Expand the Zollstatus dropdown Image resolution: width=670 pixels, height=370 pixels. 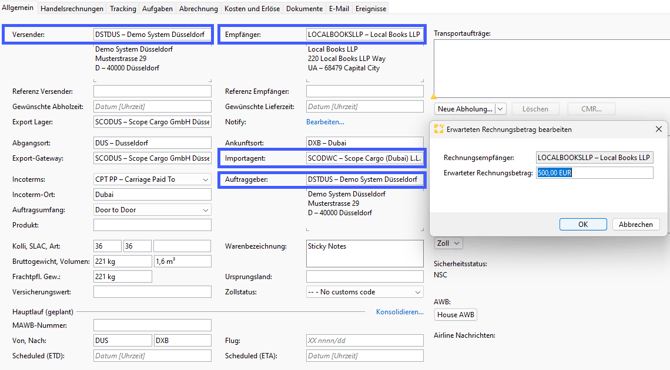(x=417, y=292)
